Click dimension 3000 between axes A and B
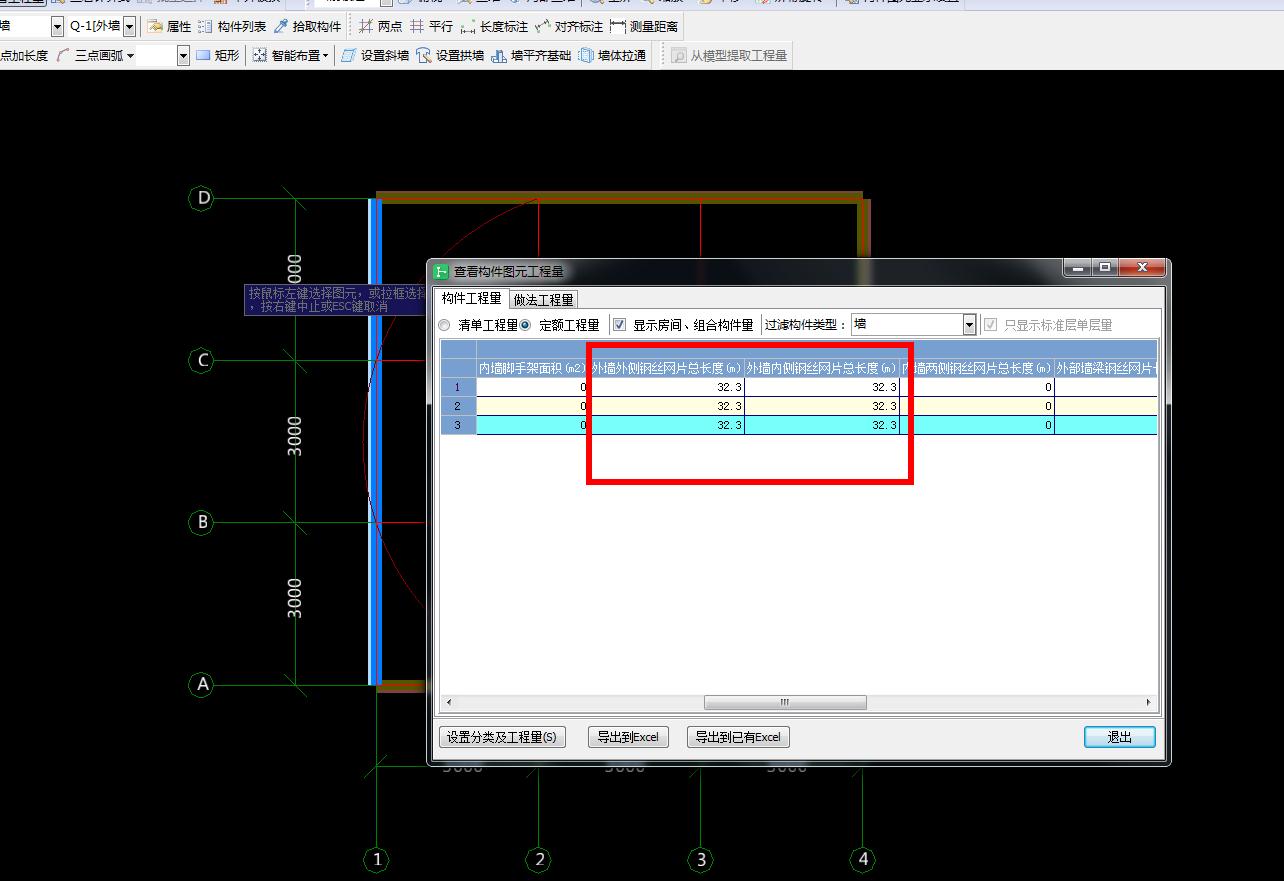 (x=294, y=598)
